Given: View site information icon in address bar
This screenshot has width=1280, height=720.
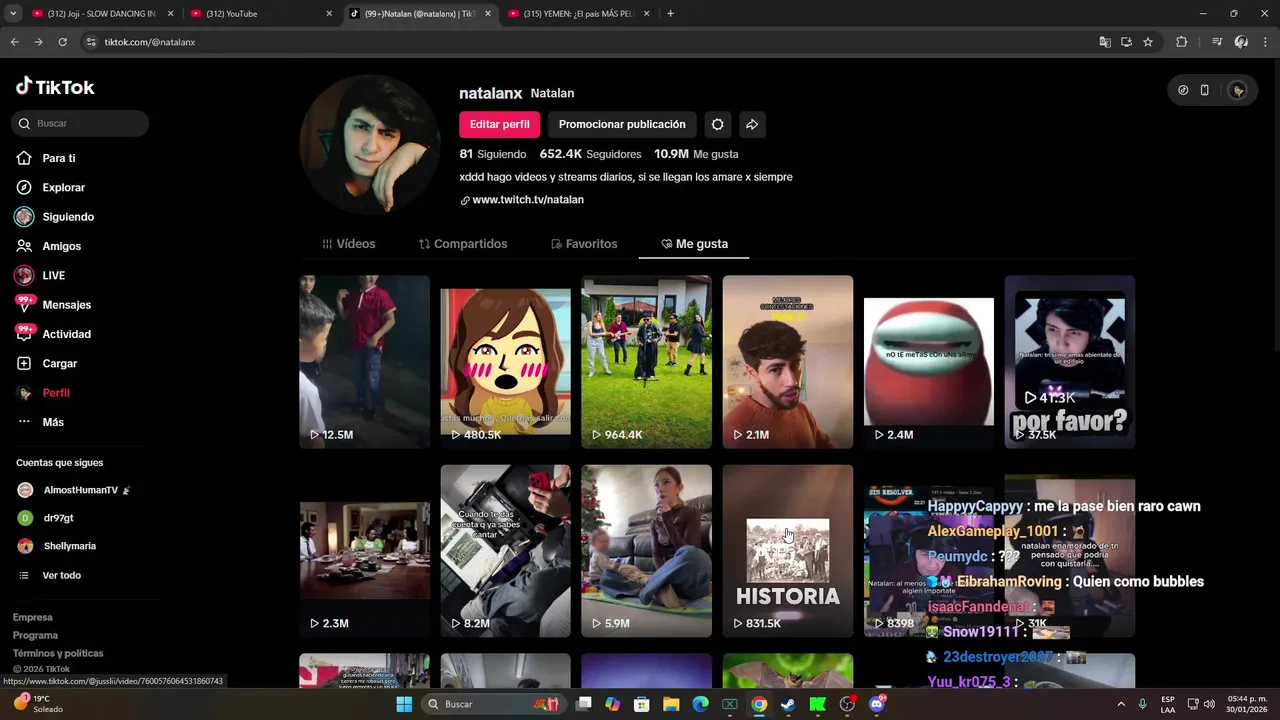Looking at the screenshot, I should 91,42.
